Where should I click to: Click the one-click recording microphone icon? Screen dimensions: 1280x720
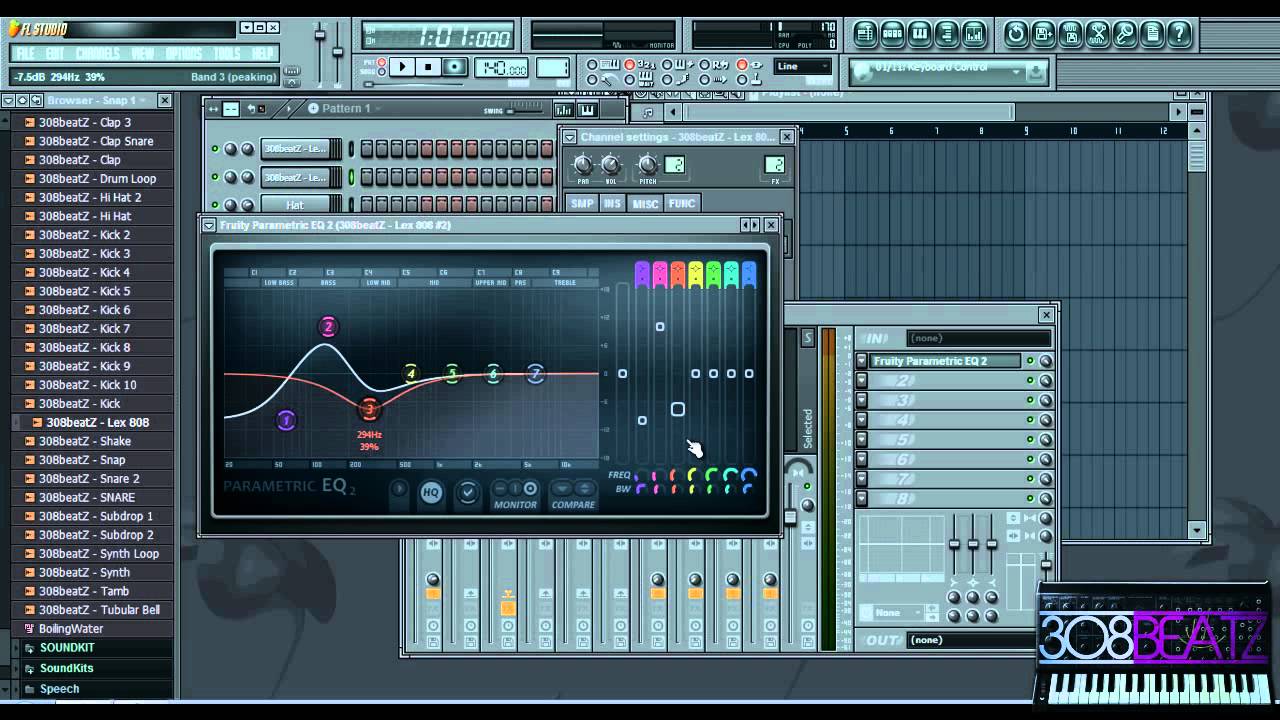tap(1125, 33)
